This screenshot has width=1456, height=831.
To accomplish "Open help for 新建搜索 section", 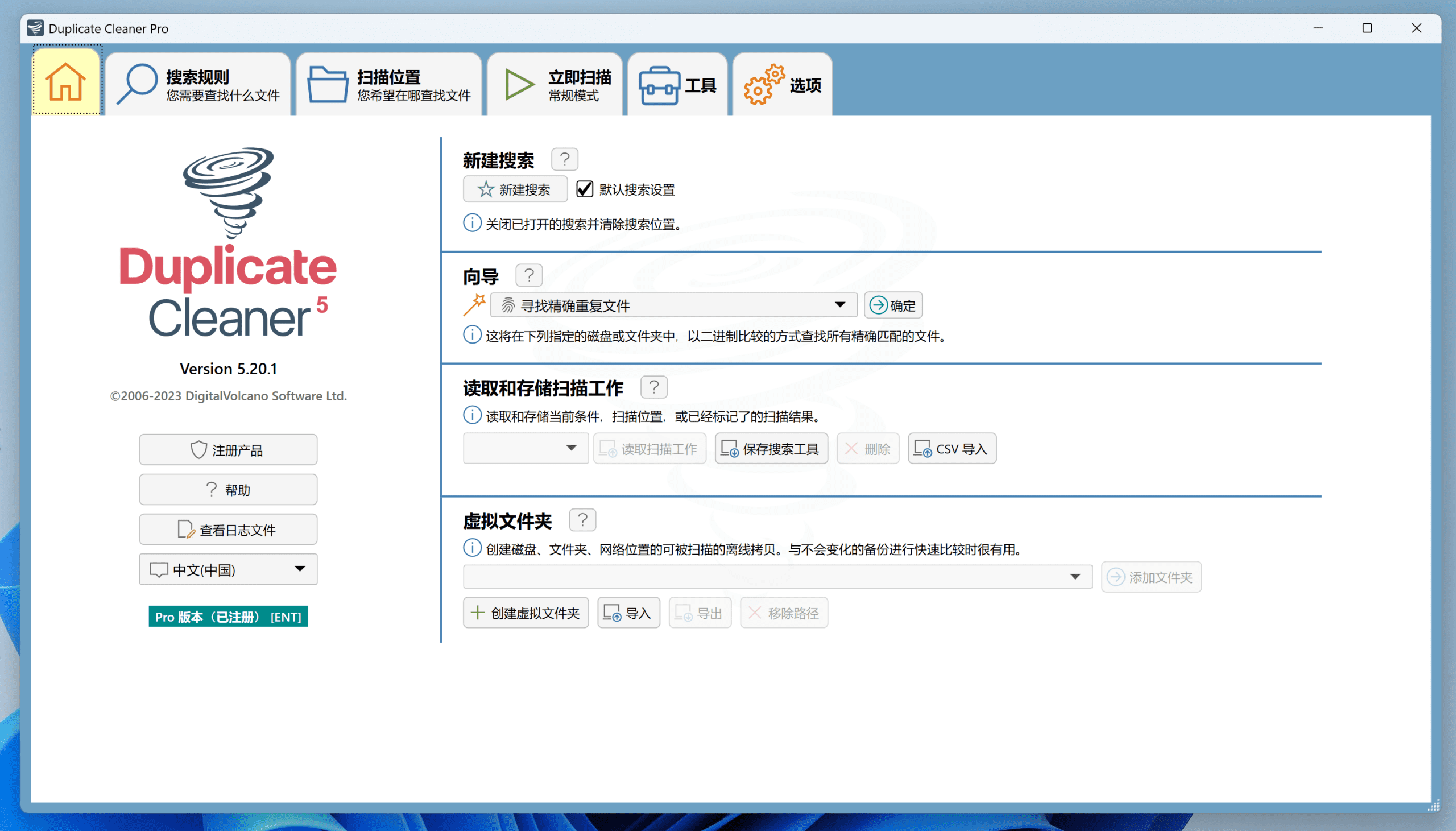I will click(565, 159).
